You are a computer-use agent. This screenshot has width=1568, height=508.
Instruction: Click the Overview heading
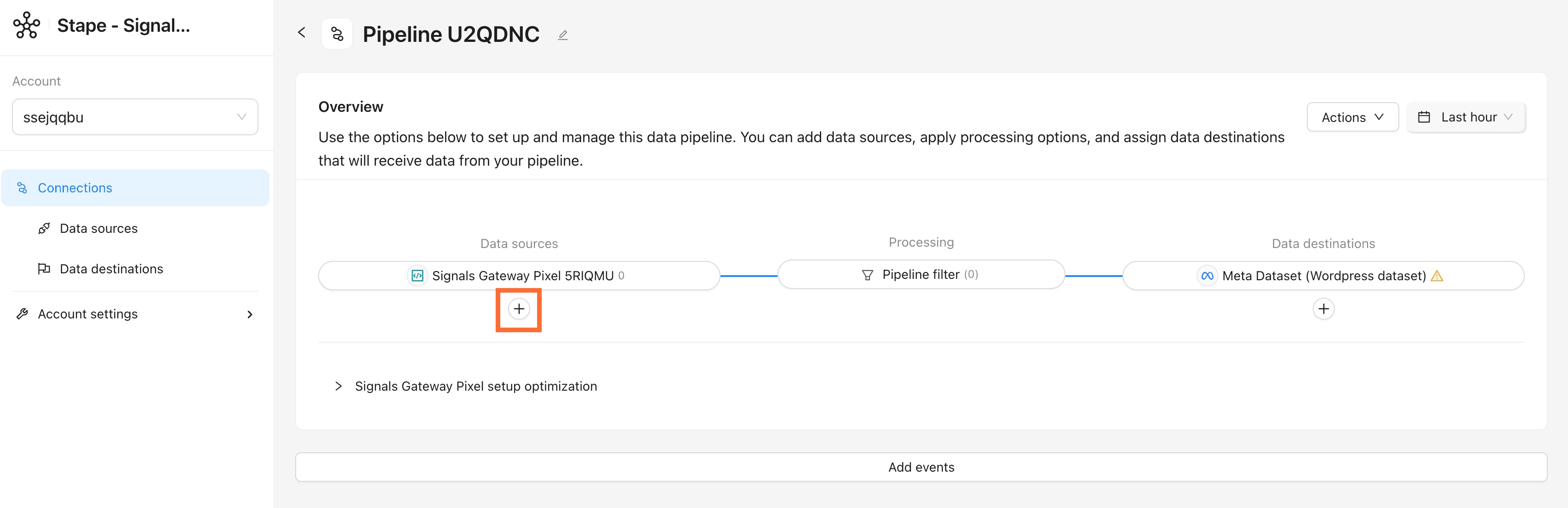(x=350, y=107)
